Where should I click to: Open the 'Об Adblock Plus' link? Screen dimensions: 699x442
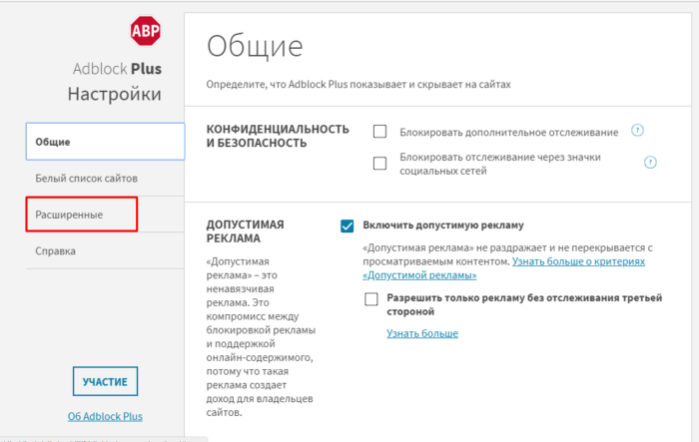click(x=105, y=416)
